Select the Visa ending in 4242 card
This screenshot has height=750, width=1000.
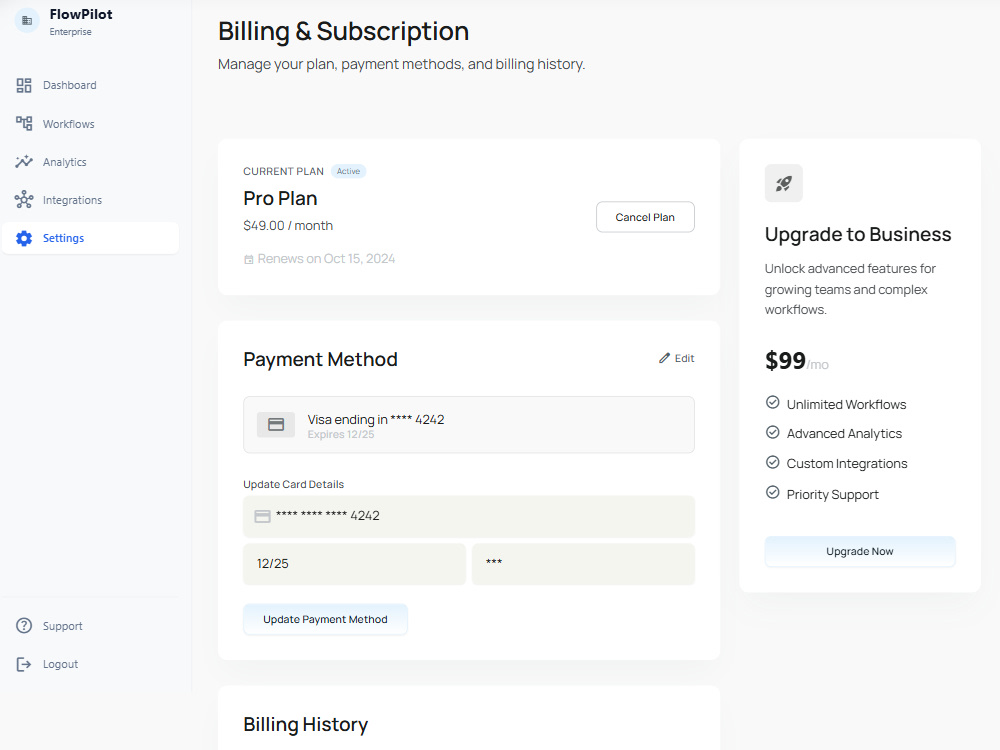[x=469, y=425]
